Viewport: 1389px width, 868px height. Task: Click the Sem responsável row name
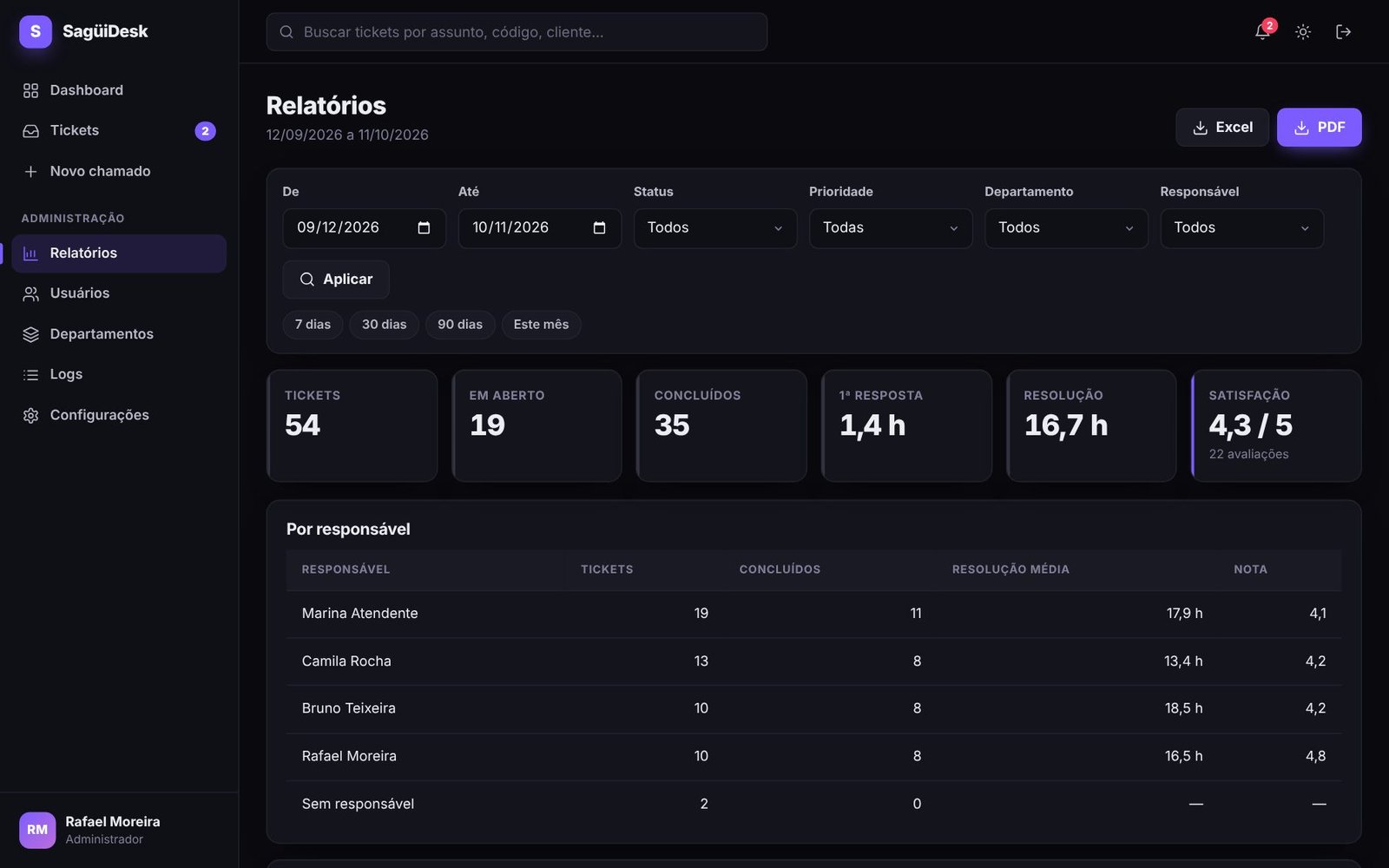click(358, 804)
